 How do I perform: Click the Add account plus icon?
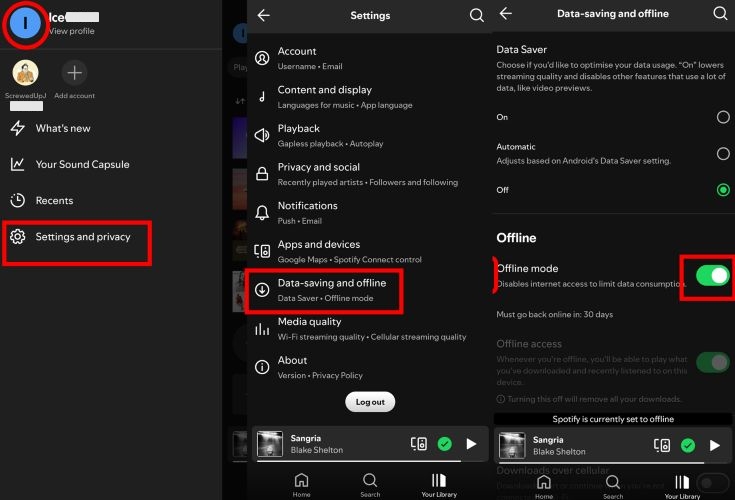click(x=75, y=73)
